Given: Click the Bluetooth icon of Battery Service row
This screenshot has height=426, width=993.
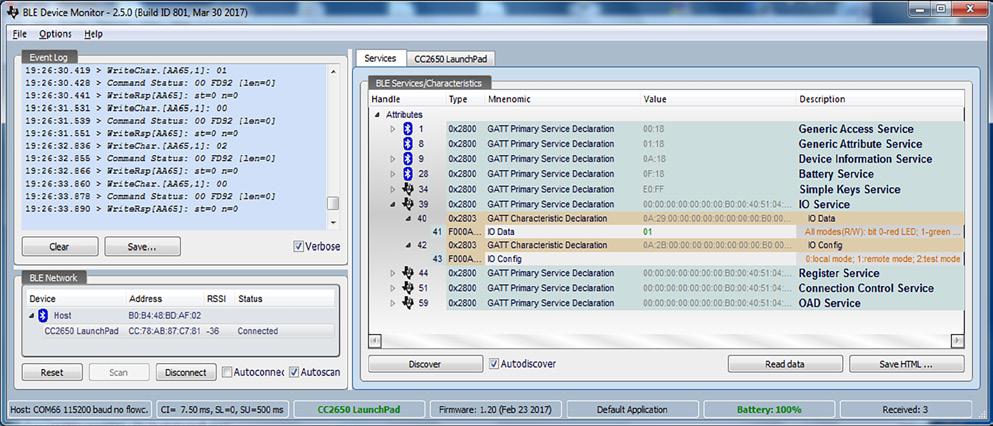Looking at the screenshot, I should pos(408,174).
